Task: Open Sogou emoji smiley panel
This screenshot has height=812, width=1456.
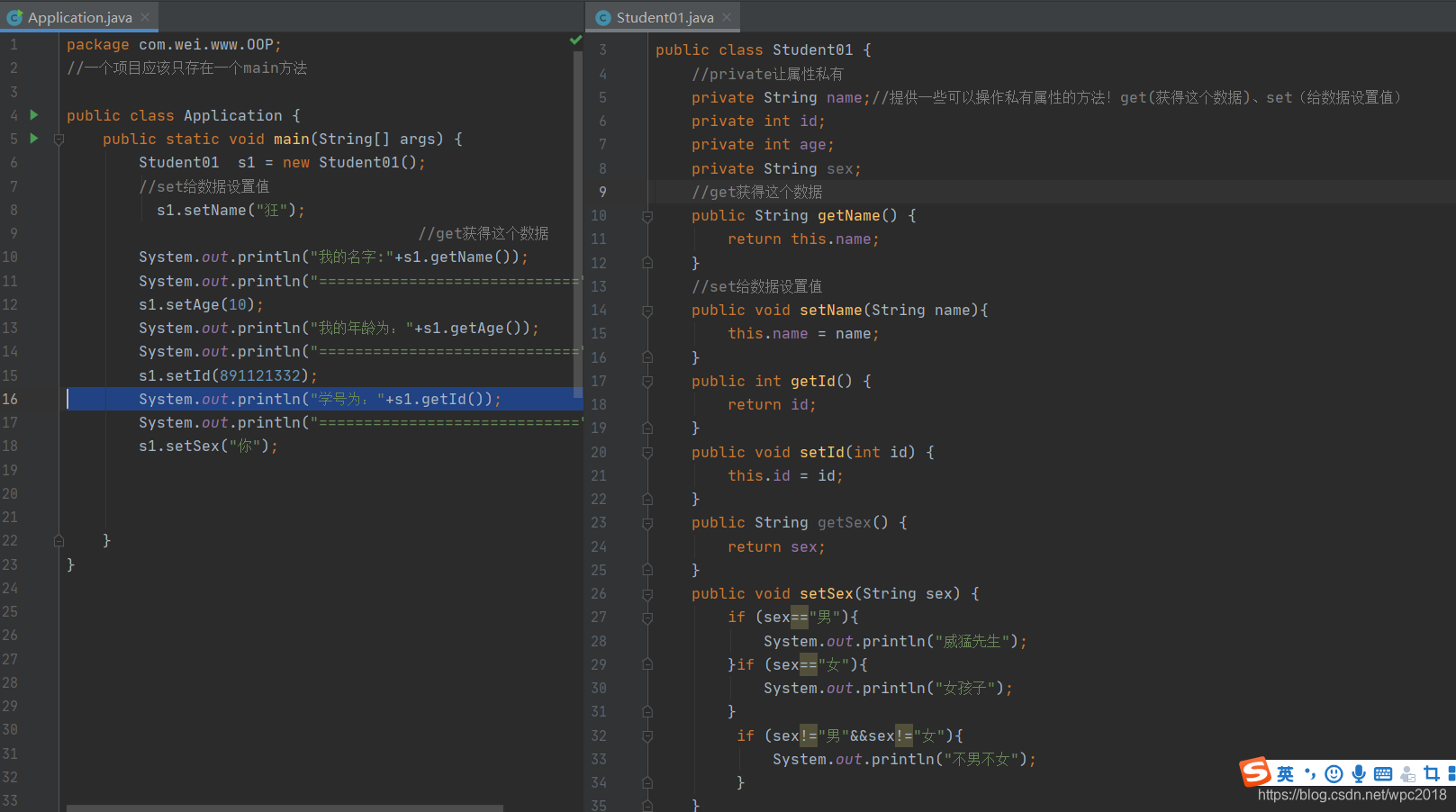Action: (x=1334, y=774)
